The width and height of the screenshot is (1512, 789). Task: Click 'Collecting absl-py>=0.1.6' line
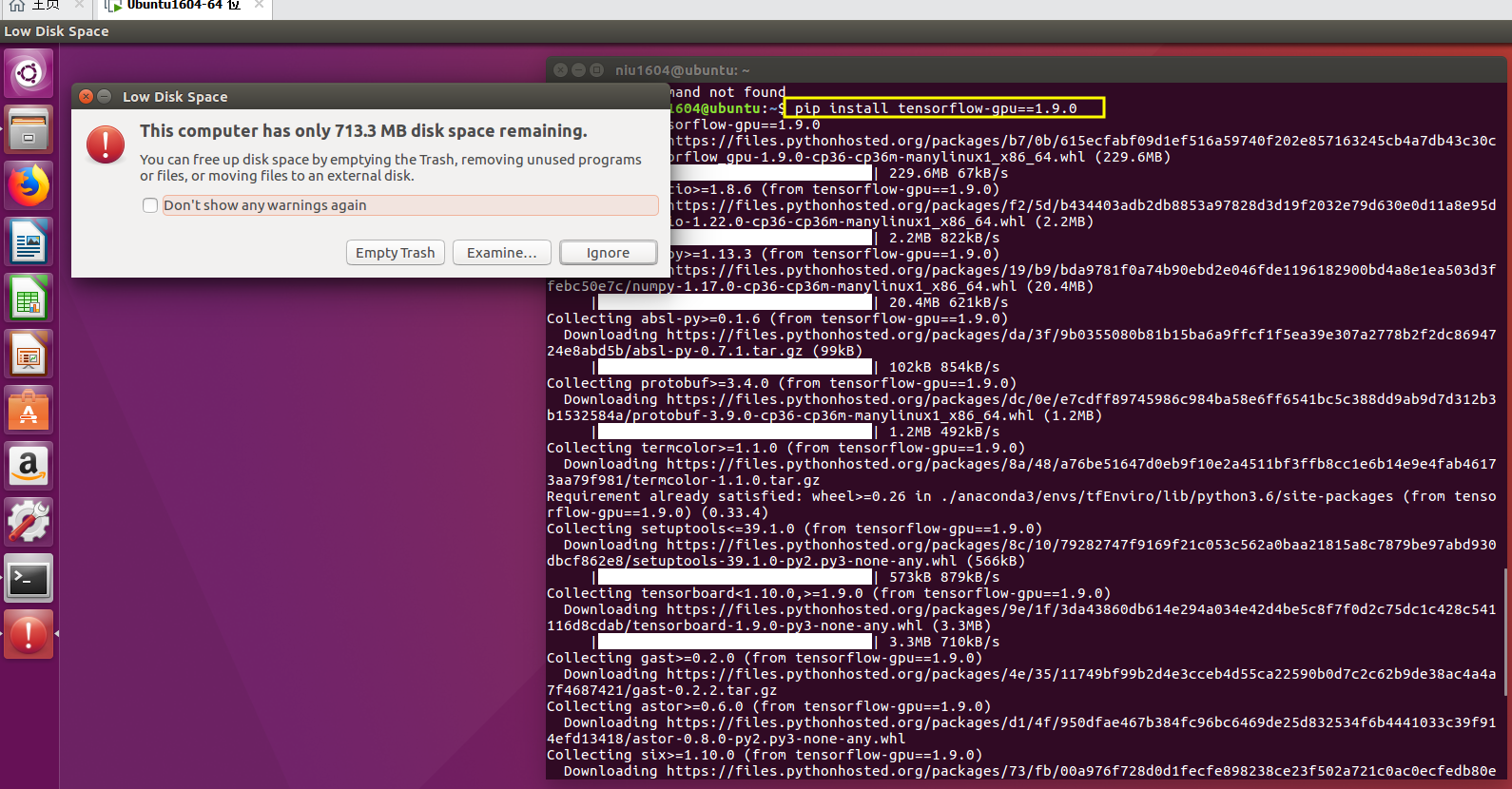[x=777, y=318]
